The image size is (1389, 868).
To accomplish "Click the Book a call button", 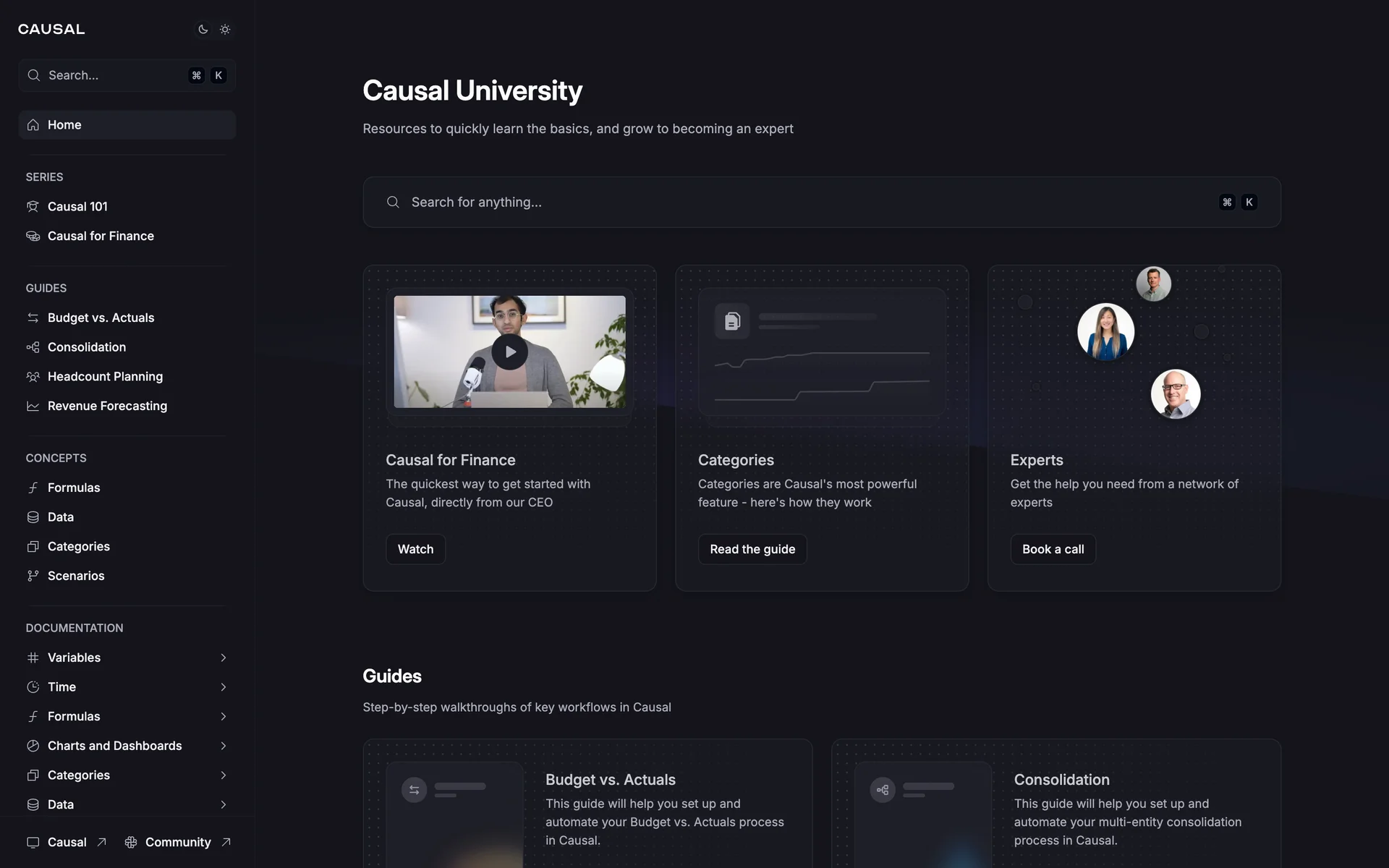I will 1053,549.
